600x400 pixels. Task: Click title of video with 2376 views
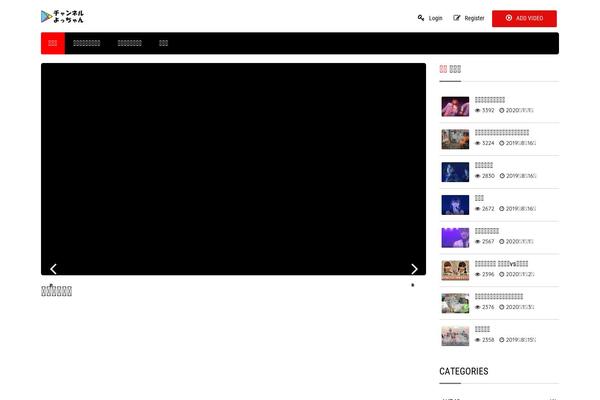pos(499,297)
